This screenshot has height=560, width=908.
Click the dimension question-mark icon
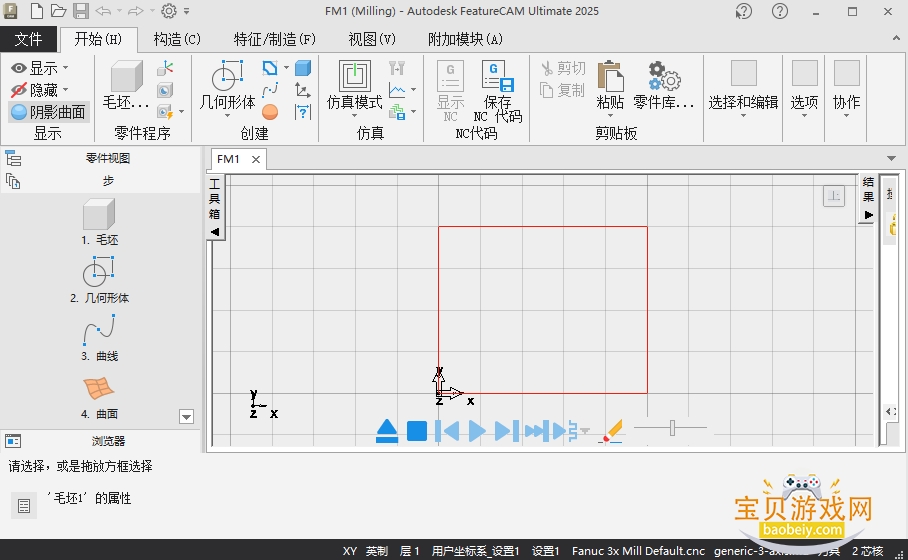point(303,112)
